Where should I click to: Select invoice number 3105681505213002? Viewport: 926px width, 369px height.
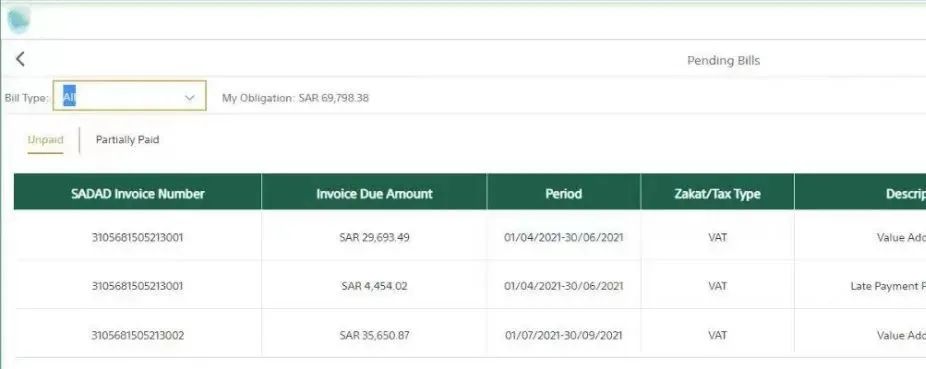point(138,335)
